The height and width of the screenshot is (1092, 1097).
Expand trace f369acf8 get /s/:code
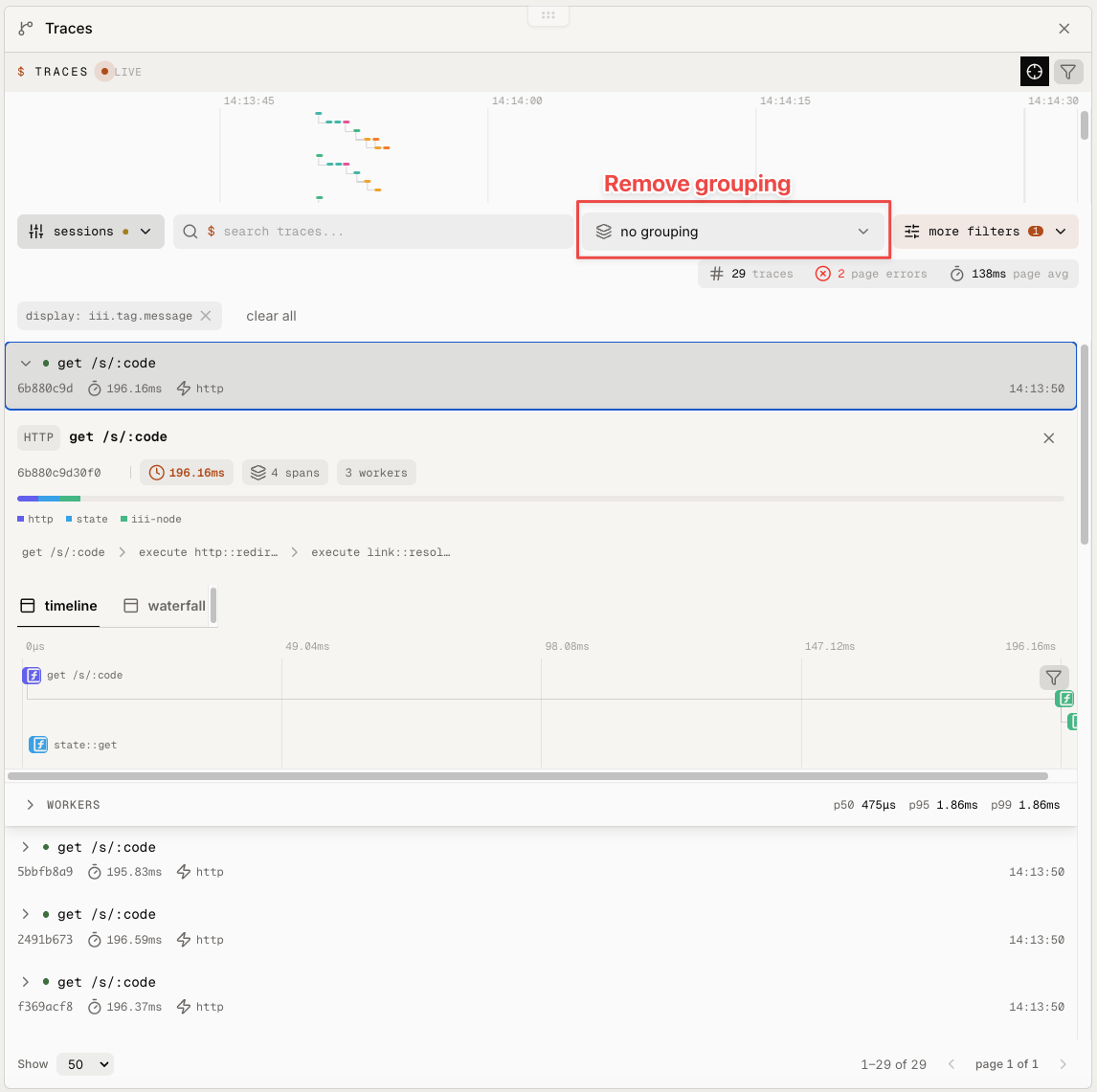[26, 982]
